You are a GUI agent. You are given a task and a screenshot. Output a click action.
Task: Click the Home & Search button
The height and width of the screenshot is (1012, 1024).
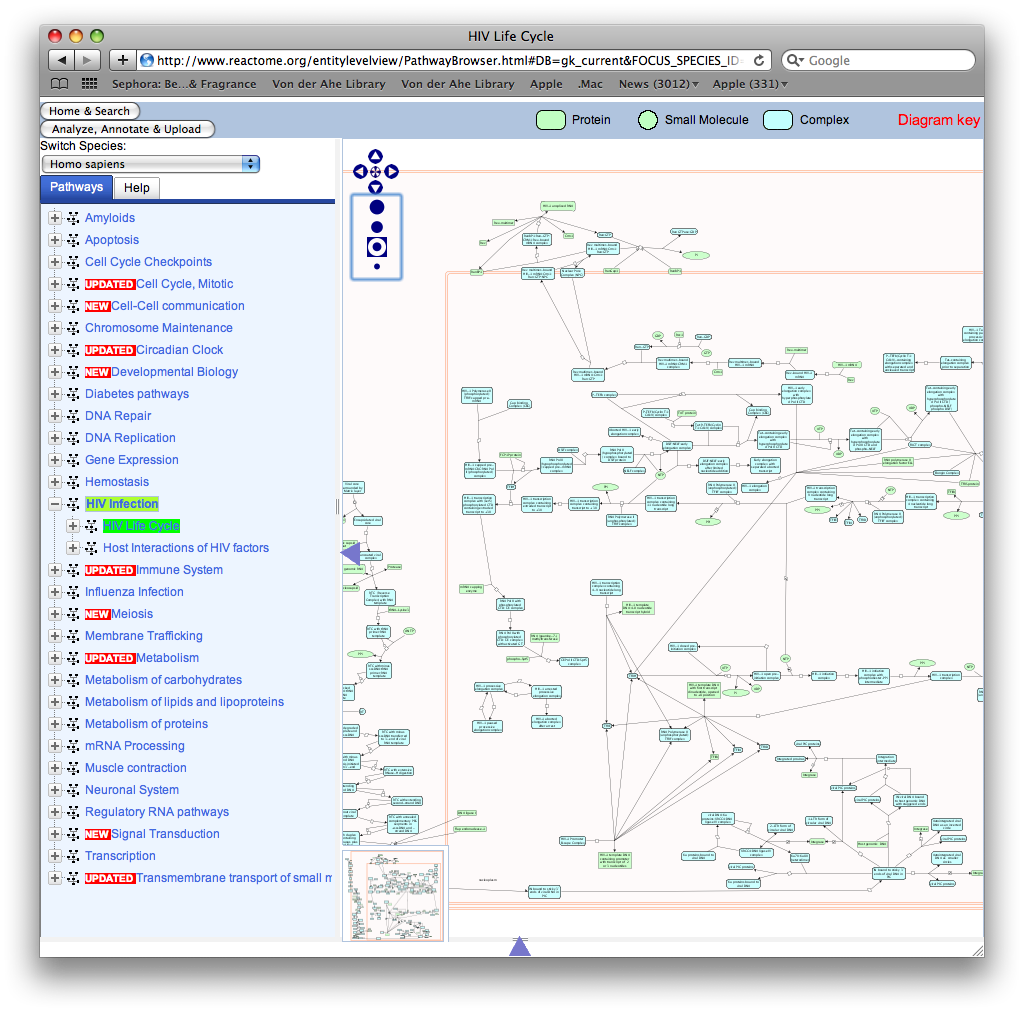point(90,111)
